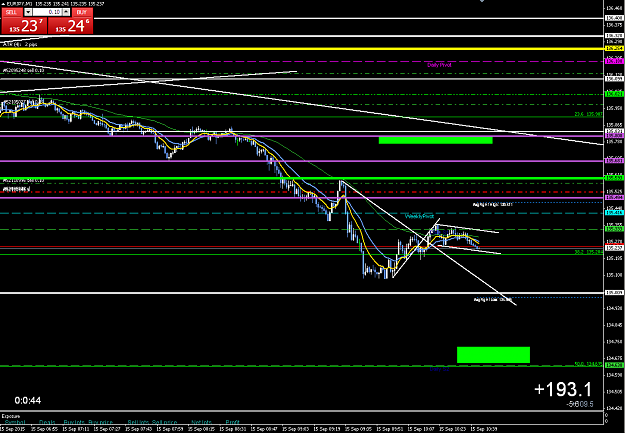Sort exposure by Buy price column
Viewport: 625px width, 434px height.
tap(100, 422)
